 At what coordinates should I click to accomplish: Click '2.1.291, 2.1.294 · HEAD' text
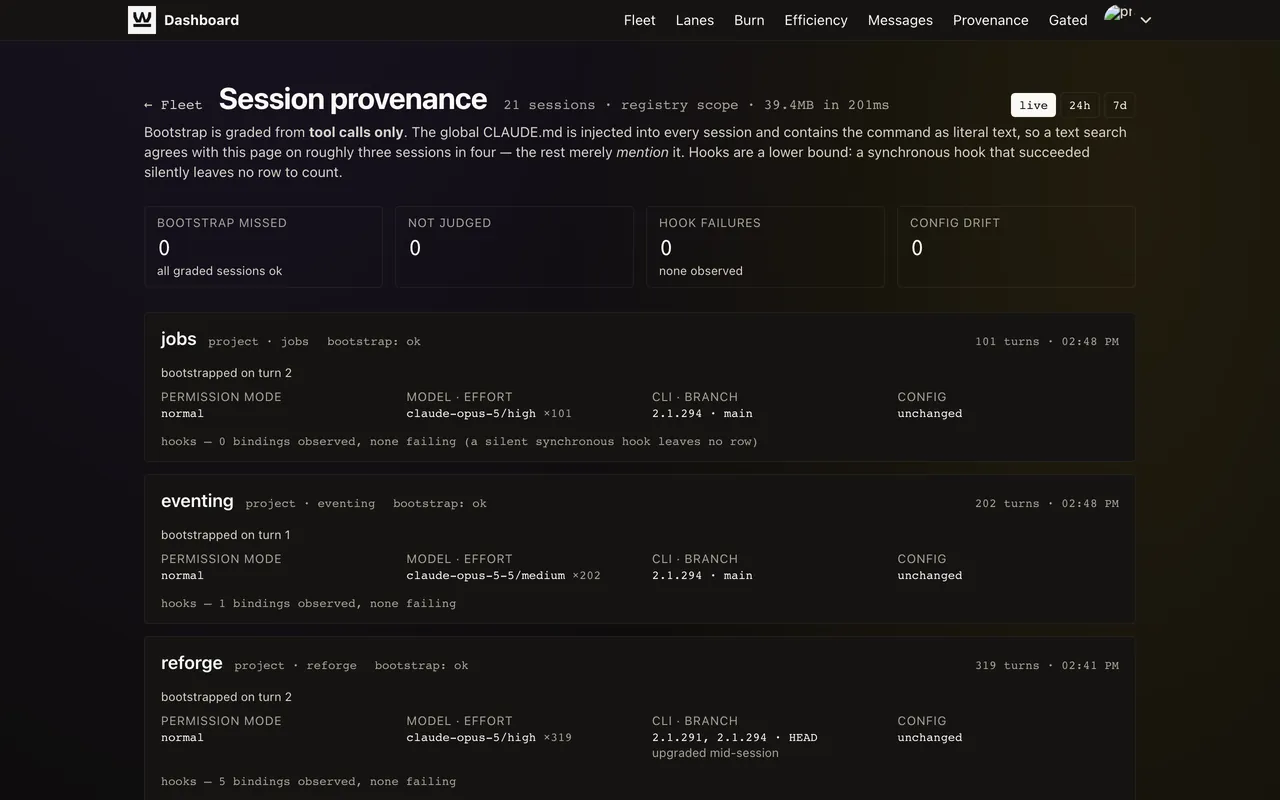(735, 737)
